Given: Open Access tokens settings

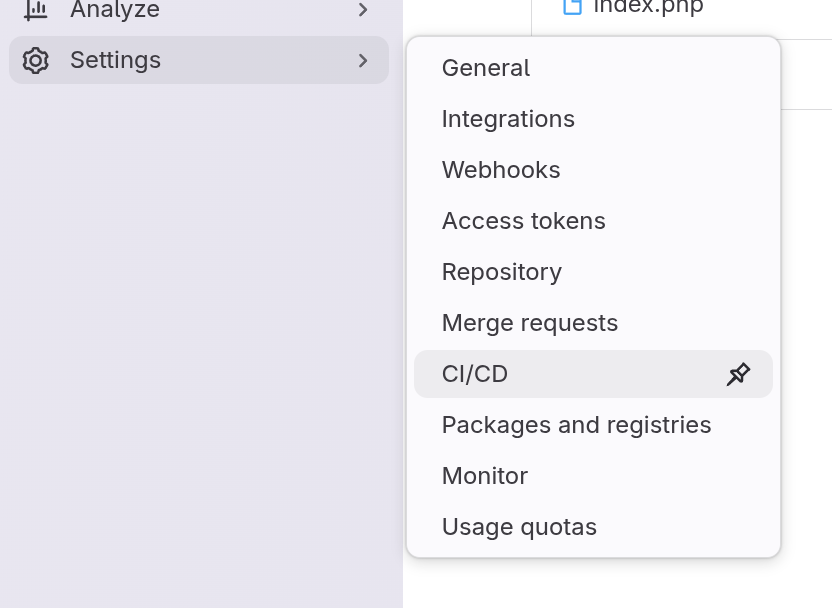Looking at the screenshot, I should (x=524, y=221).
